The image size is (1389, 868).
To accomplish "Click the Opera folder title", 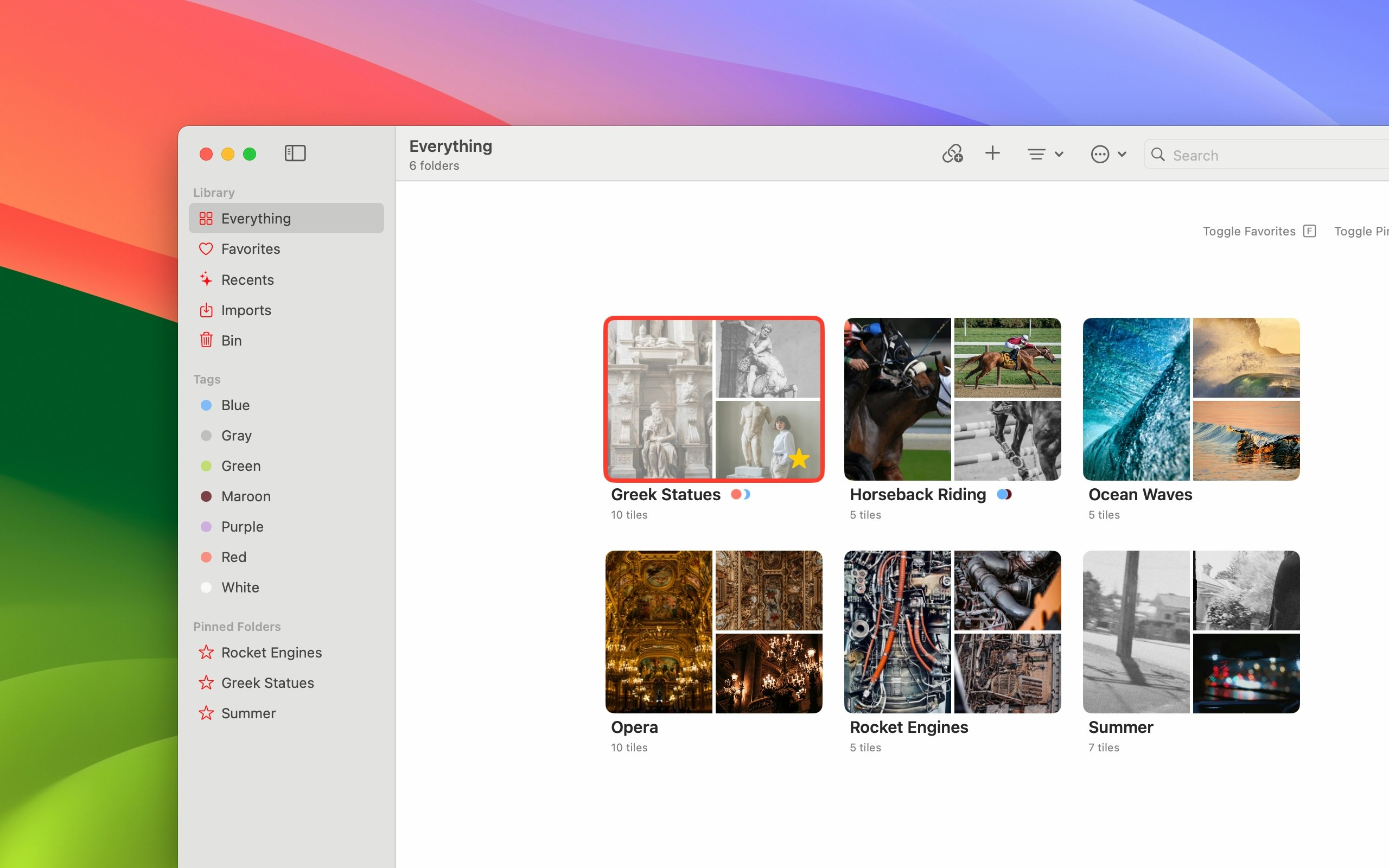I will [x=634, y=727].
